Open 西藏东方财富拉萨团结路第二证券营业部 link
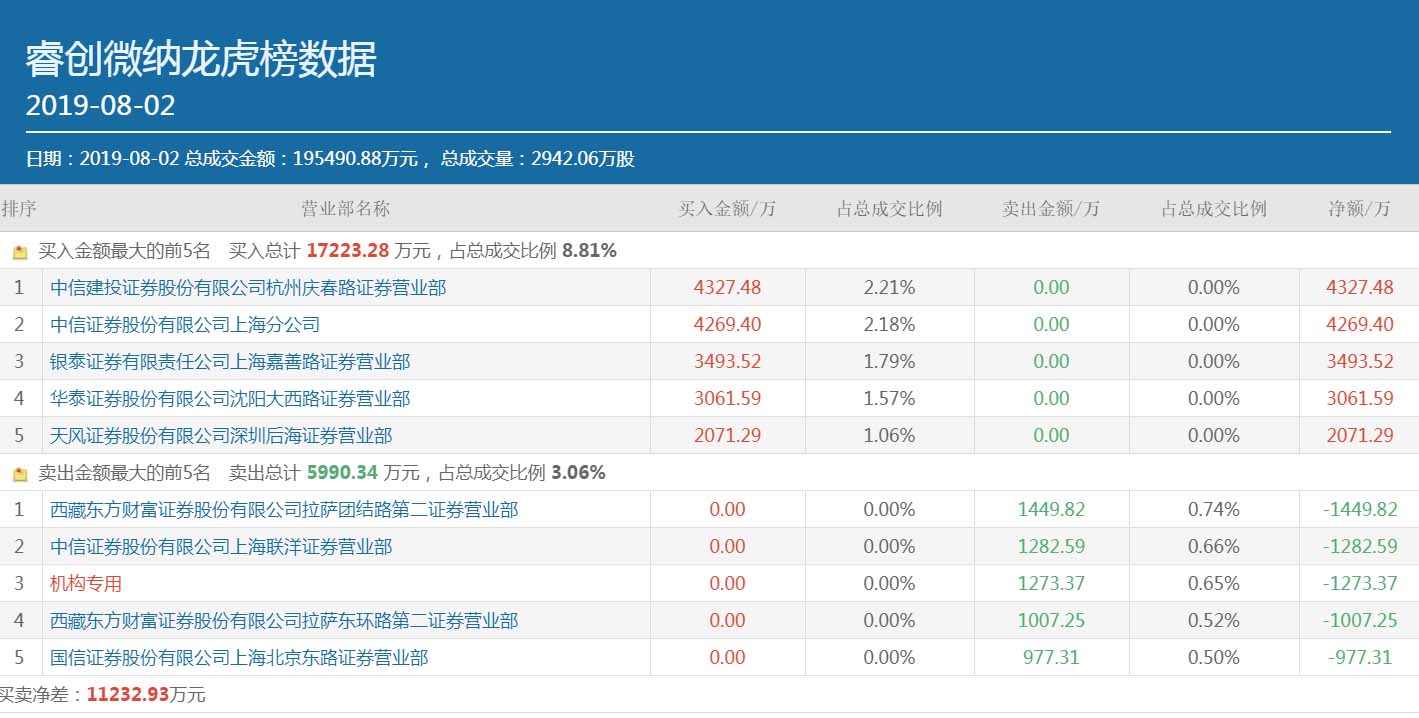The height and width of the screenshot is (718, 1419). click(x=284, y=510)
